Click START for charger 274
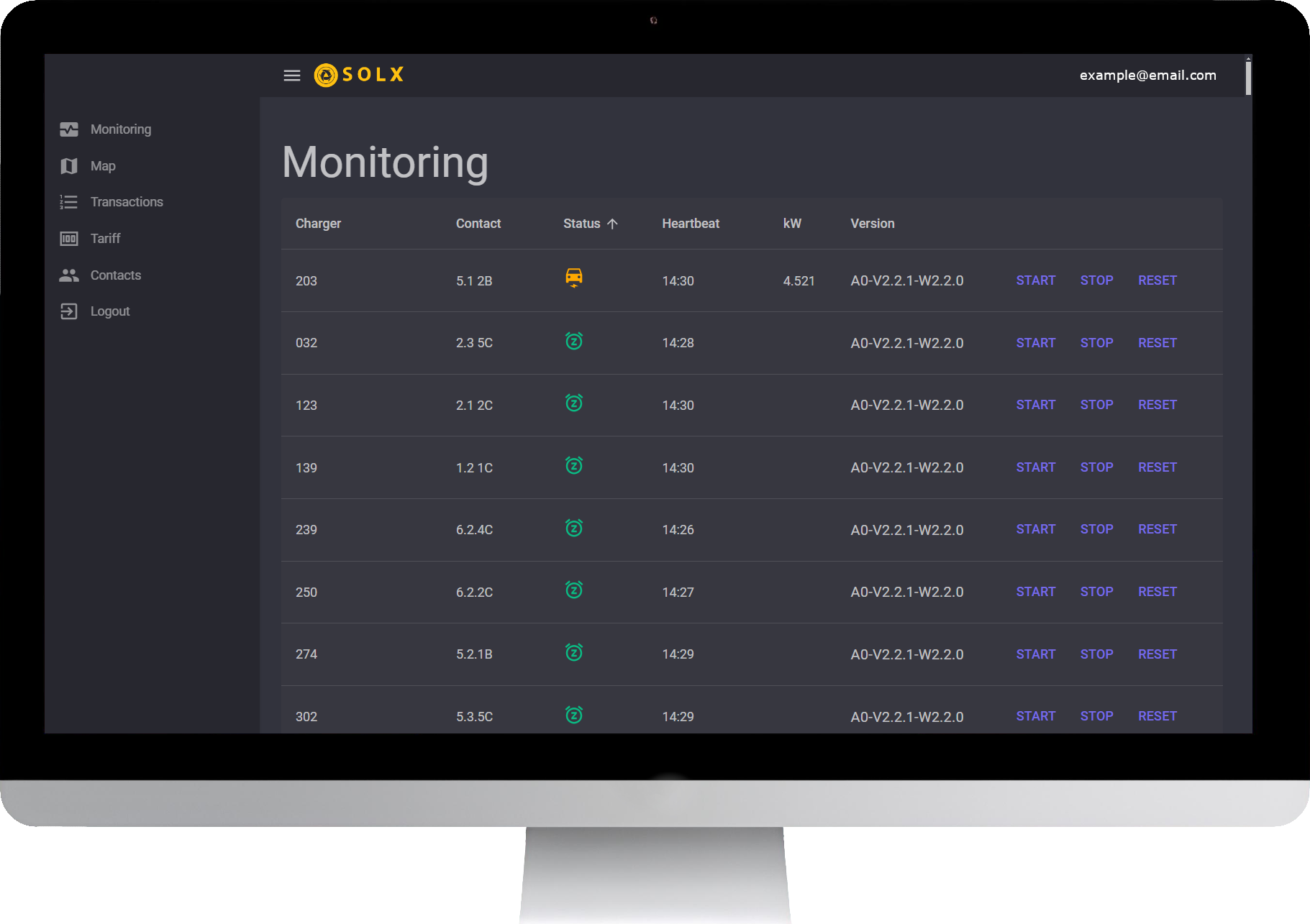The height and width of the screenshot is (924, 1310). point(1036,654)
